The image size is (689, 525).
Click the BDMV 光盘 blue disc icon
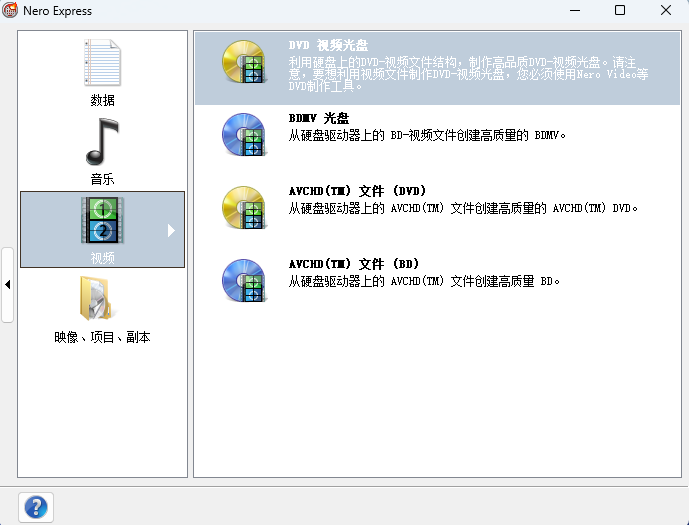243,135
